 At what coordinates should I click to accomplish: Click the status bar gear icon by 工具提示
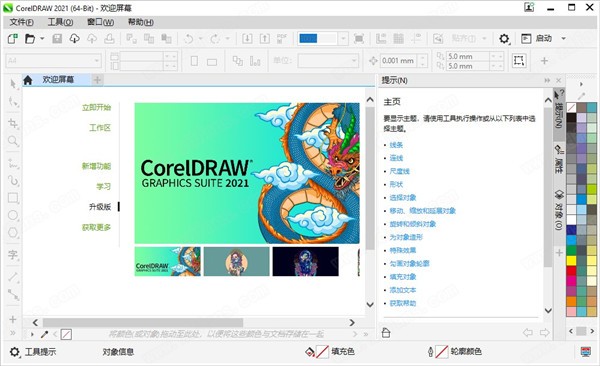15,352
